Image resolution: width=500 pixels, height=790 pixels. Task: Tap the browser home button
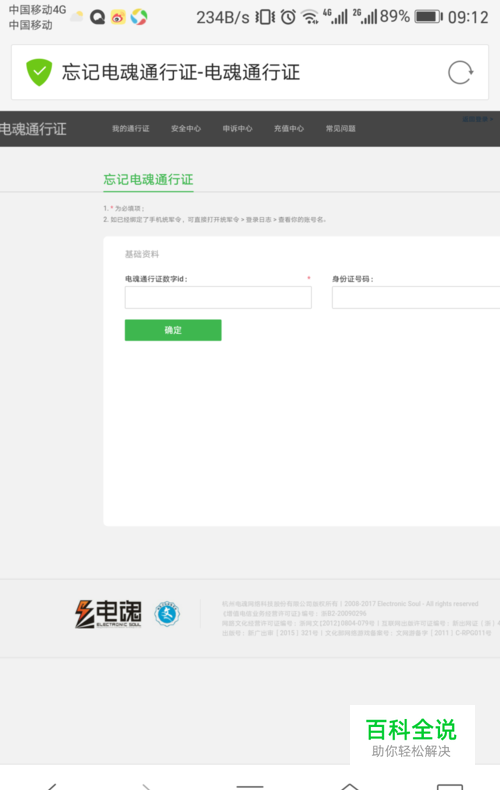point(350,786)
